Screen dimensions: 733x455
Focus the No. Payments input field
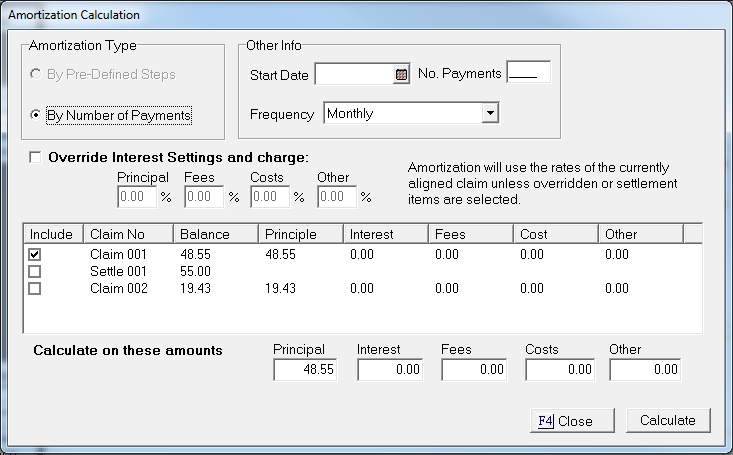[x=528, y=74]
